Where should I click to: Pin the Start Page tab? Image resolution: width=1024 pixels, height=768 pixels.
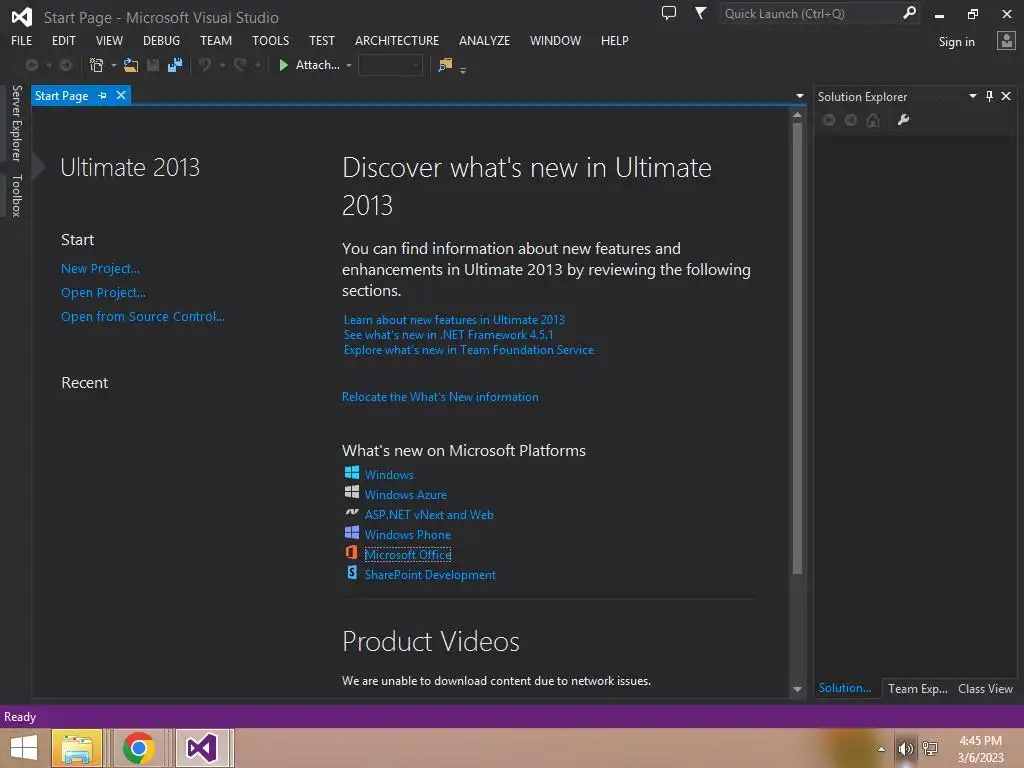point(103,95)
